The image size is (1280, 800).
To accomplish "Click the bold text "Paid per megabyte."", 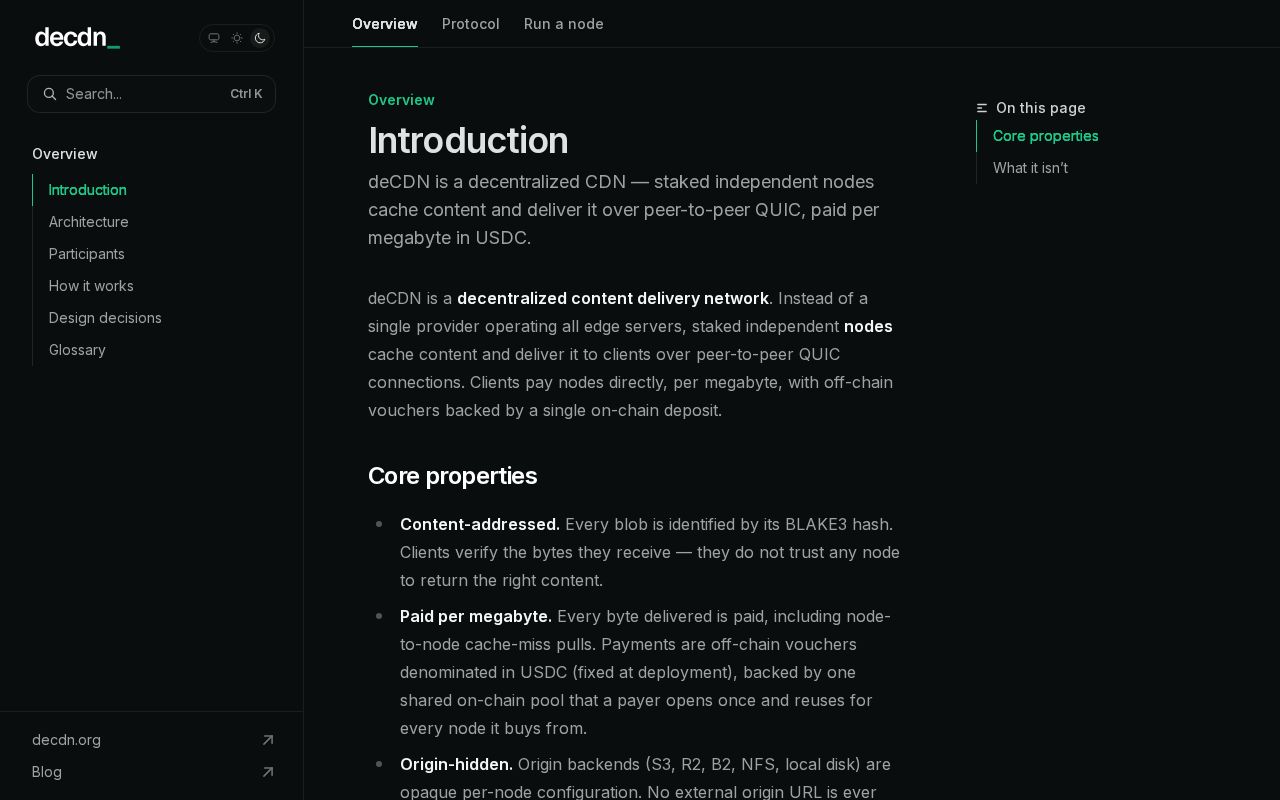I will [476, 616].
